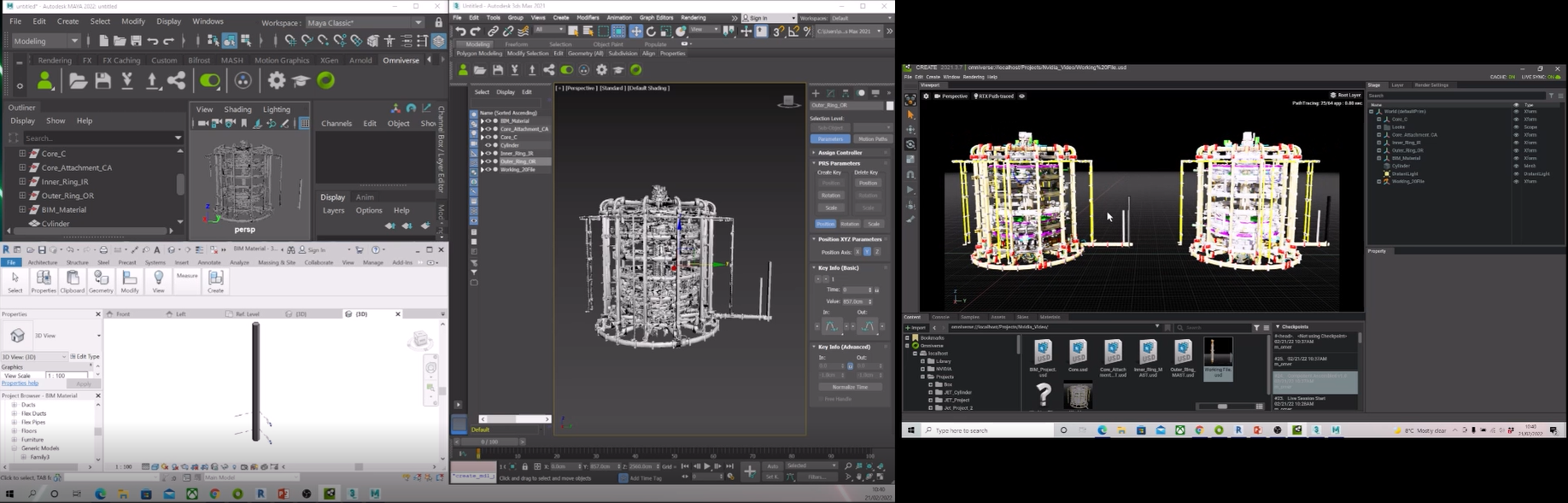The width and height of the screenshot is (1568, 503).
Task: Click the Omniverse user sign-in icon in Maya
Action: 45,81
